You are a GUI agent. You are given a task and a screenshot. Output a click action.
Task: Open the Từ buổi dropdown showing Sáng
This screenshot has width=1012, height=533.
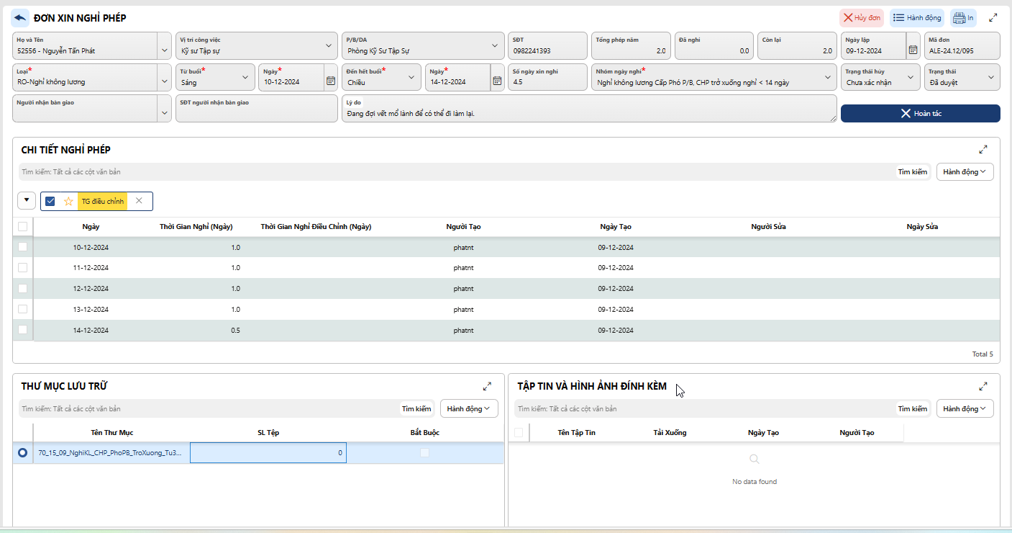pos(245,77)
